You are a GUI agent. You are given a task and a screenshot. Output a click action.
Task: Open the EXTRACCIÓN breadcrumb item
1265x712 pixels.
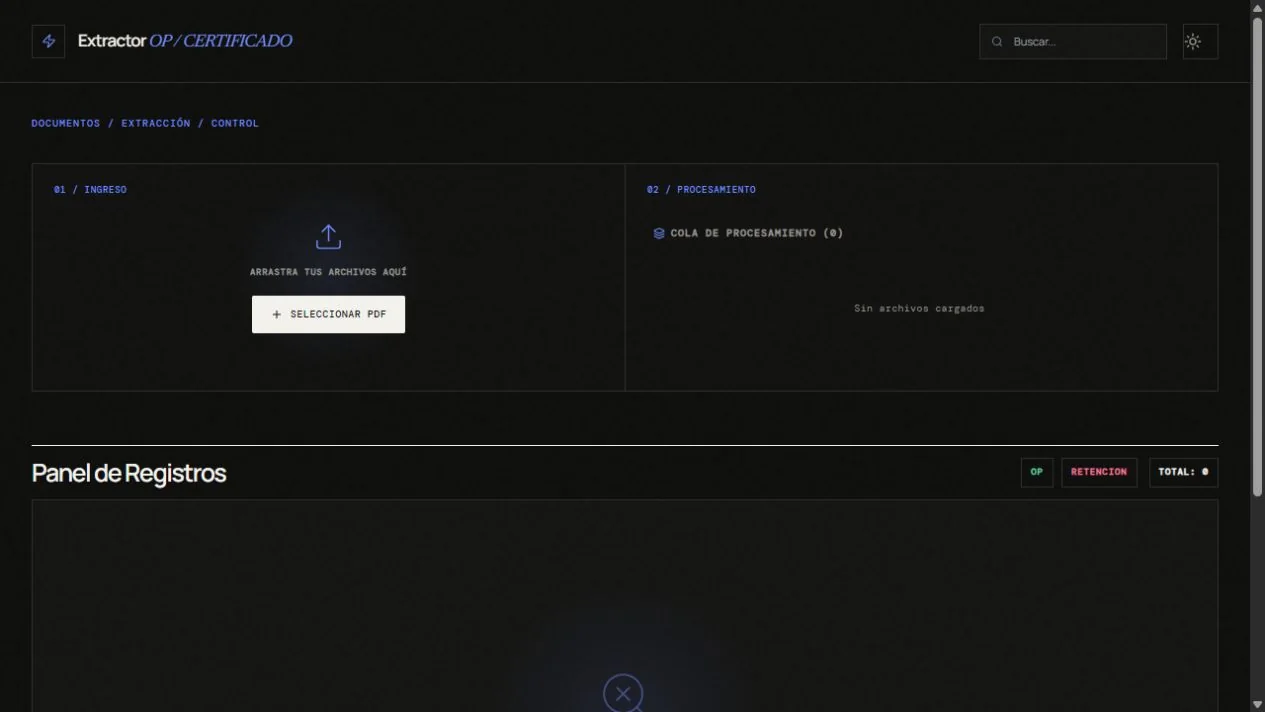(x=156, y=123)
